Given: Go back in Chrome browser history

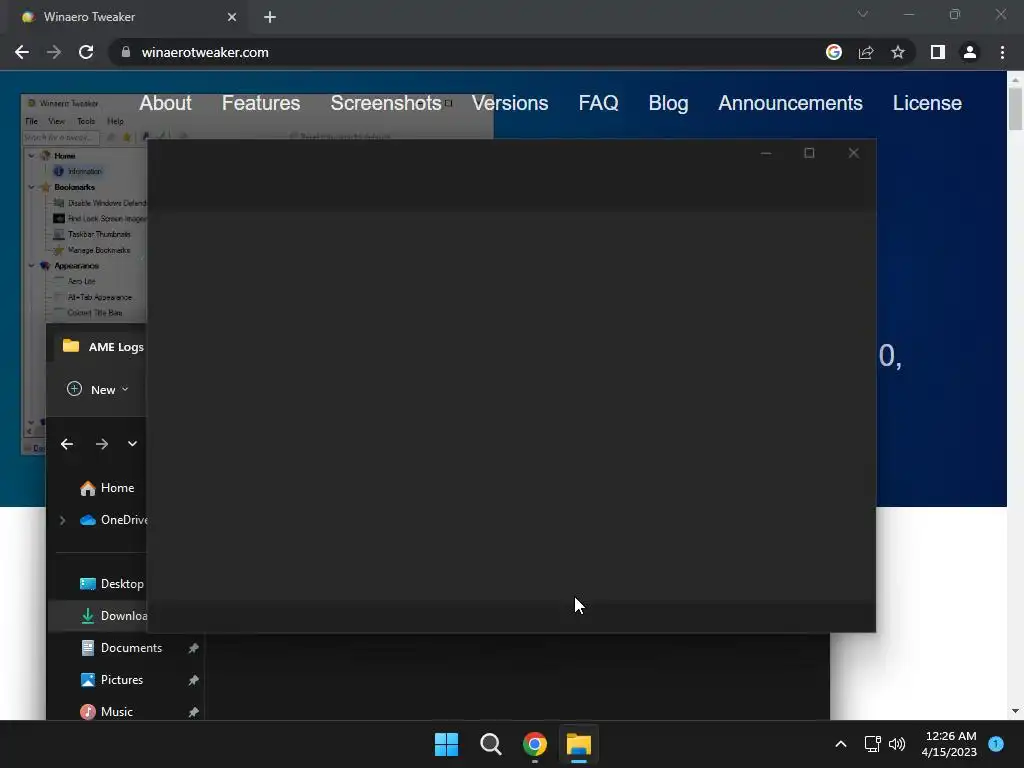Looking at the screenshot, I should [22, 52].
